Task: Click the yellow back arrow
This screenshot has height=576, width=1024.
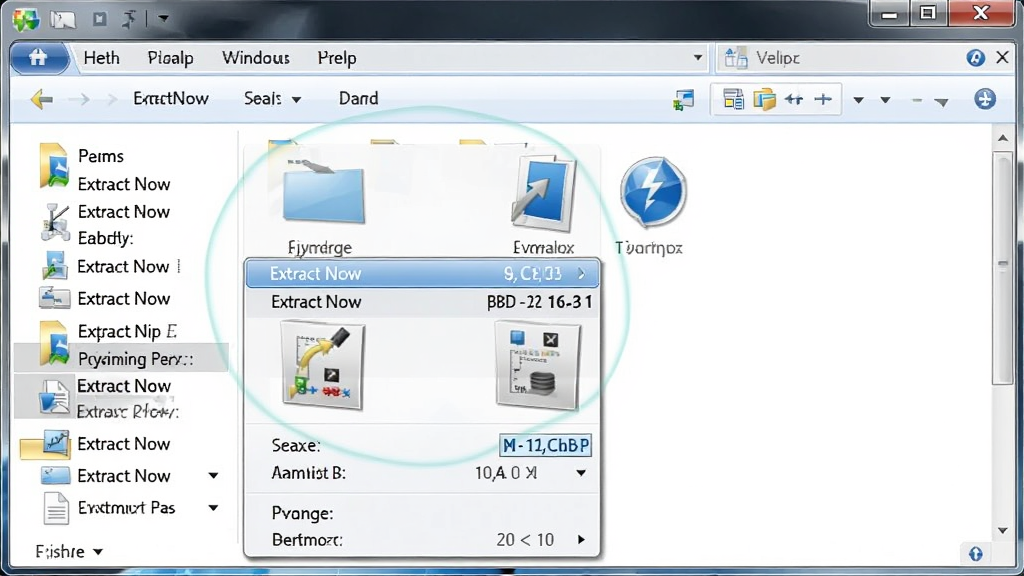Action: [x=41, y=99]
